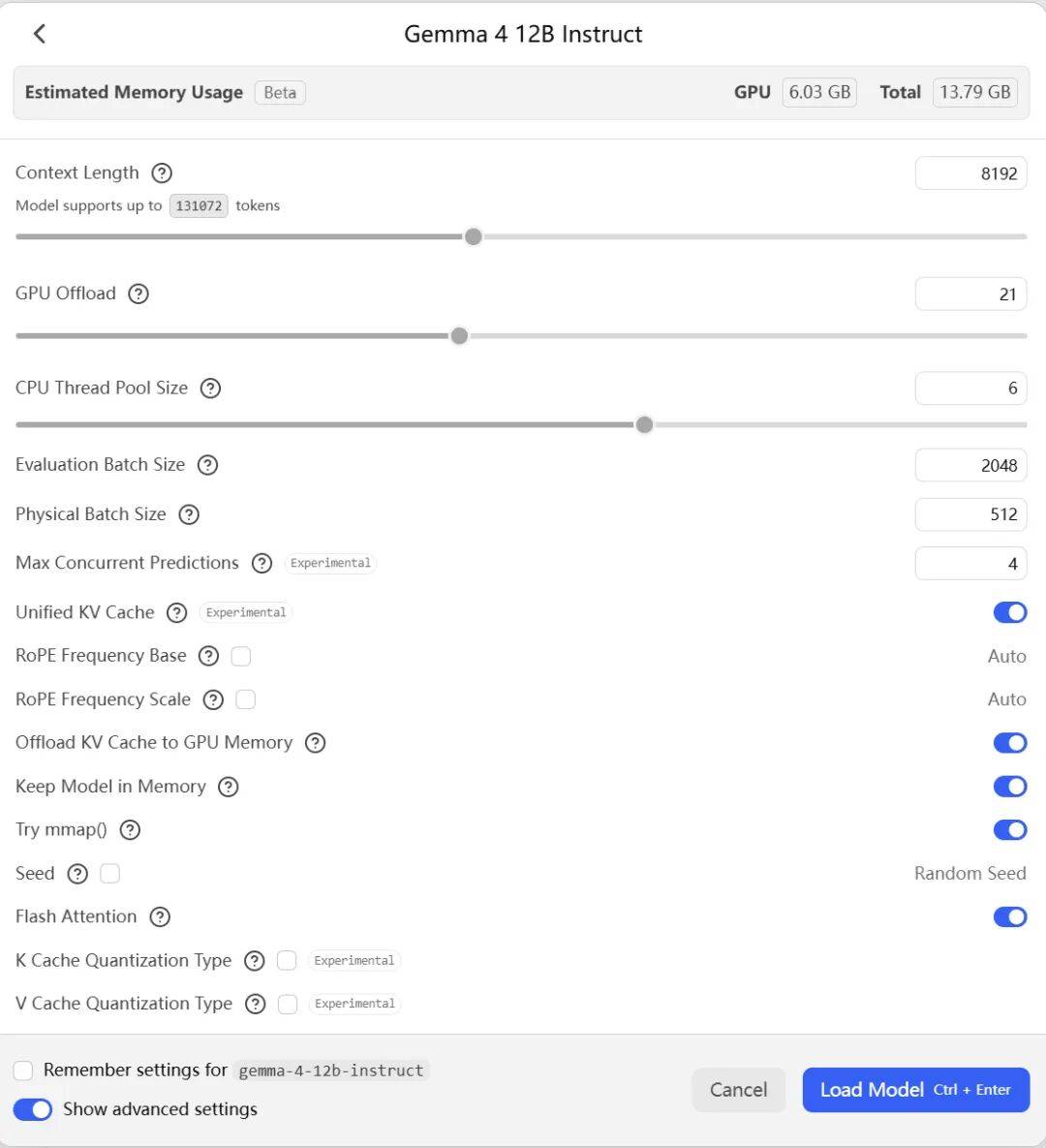Go back using the left arrow icon
The width and height of the screenshot is (1046, 1148).
40,34
